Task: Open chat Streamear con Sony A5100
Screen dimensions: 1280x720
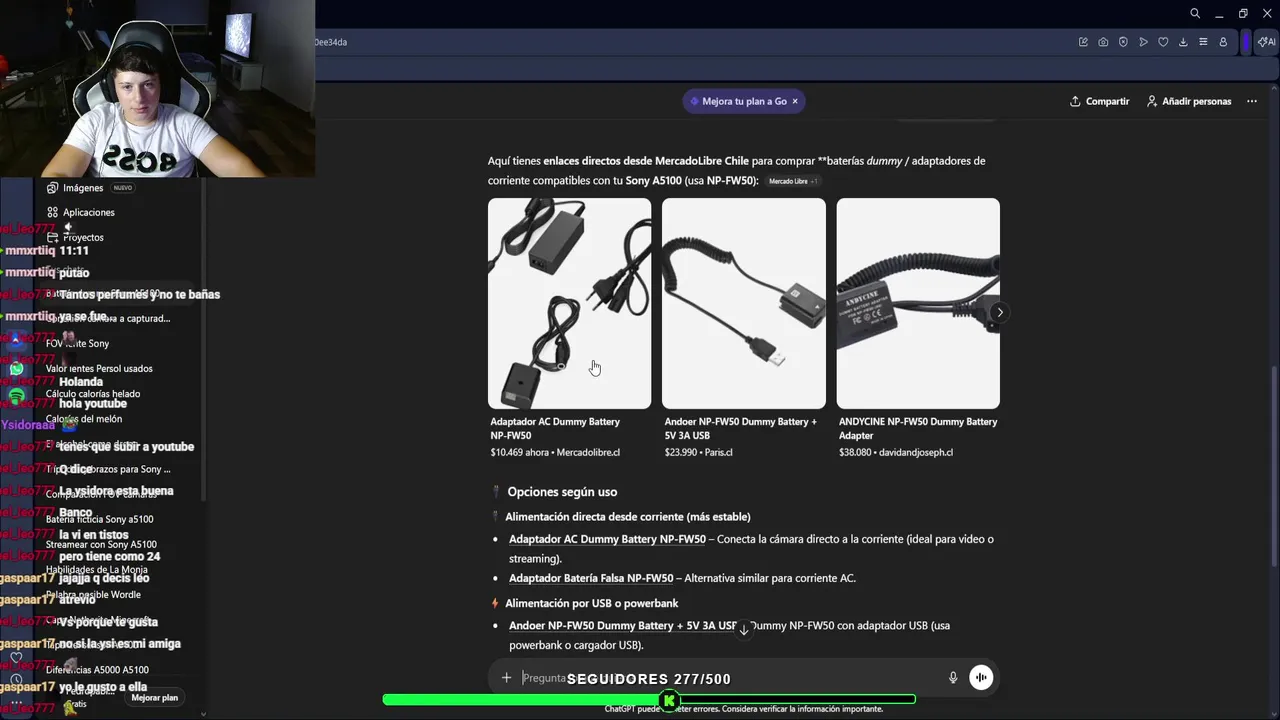Action: tap(101, 545)
